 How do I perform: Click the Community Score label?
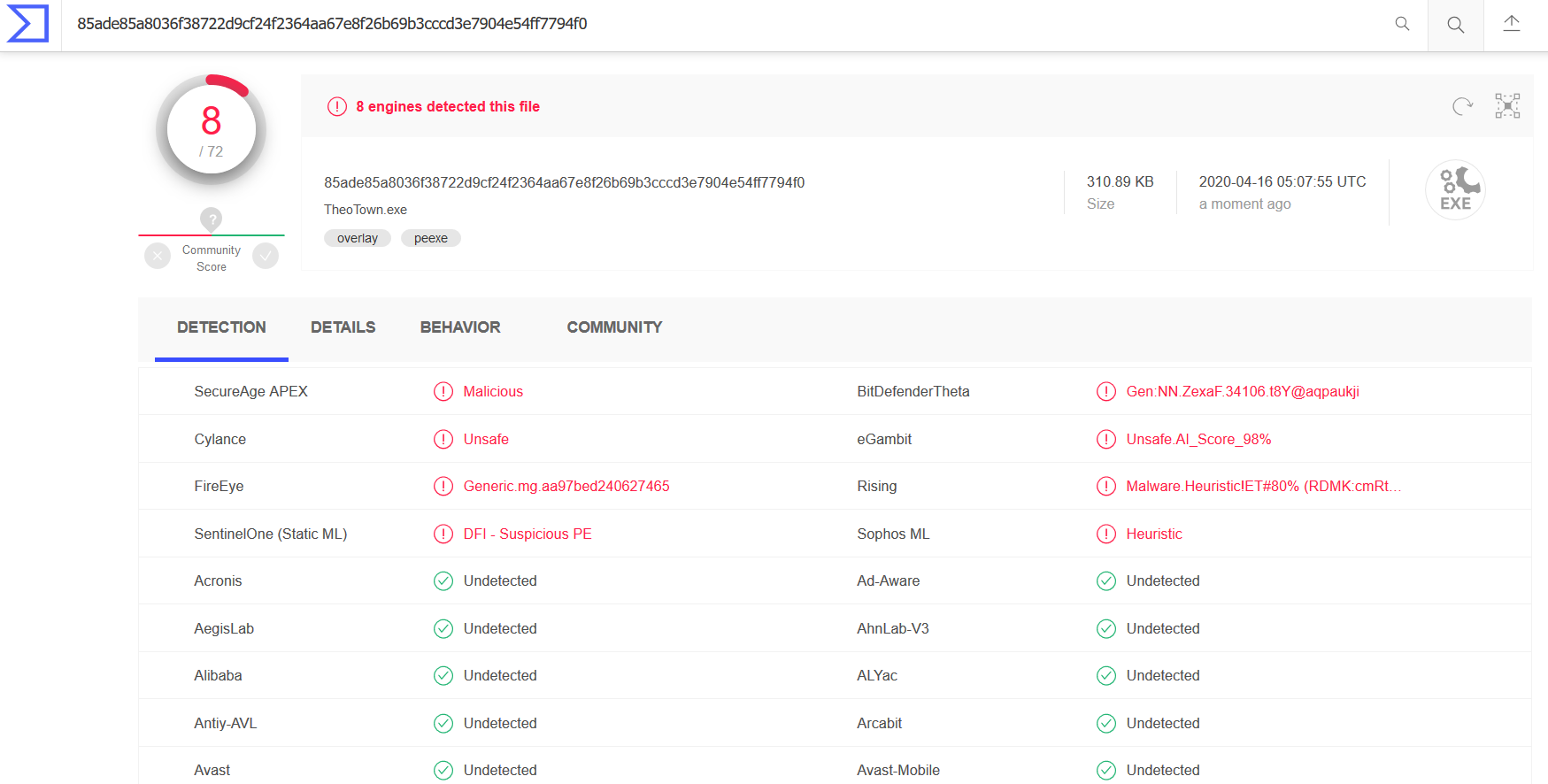[212, 258]
